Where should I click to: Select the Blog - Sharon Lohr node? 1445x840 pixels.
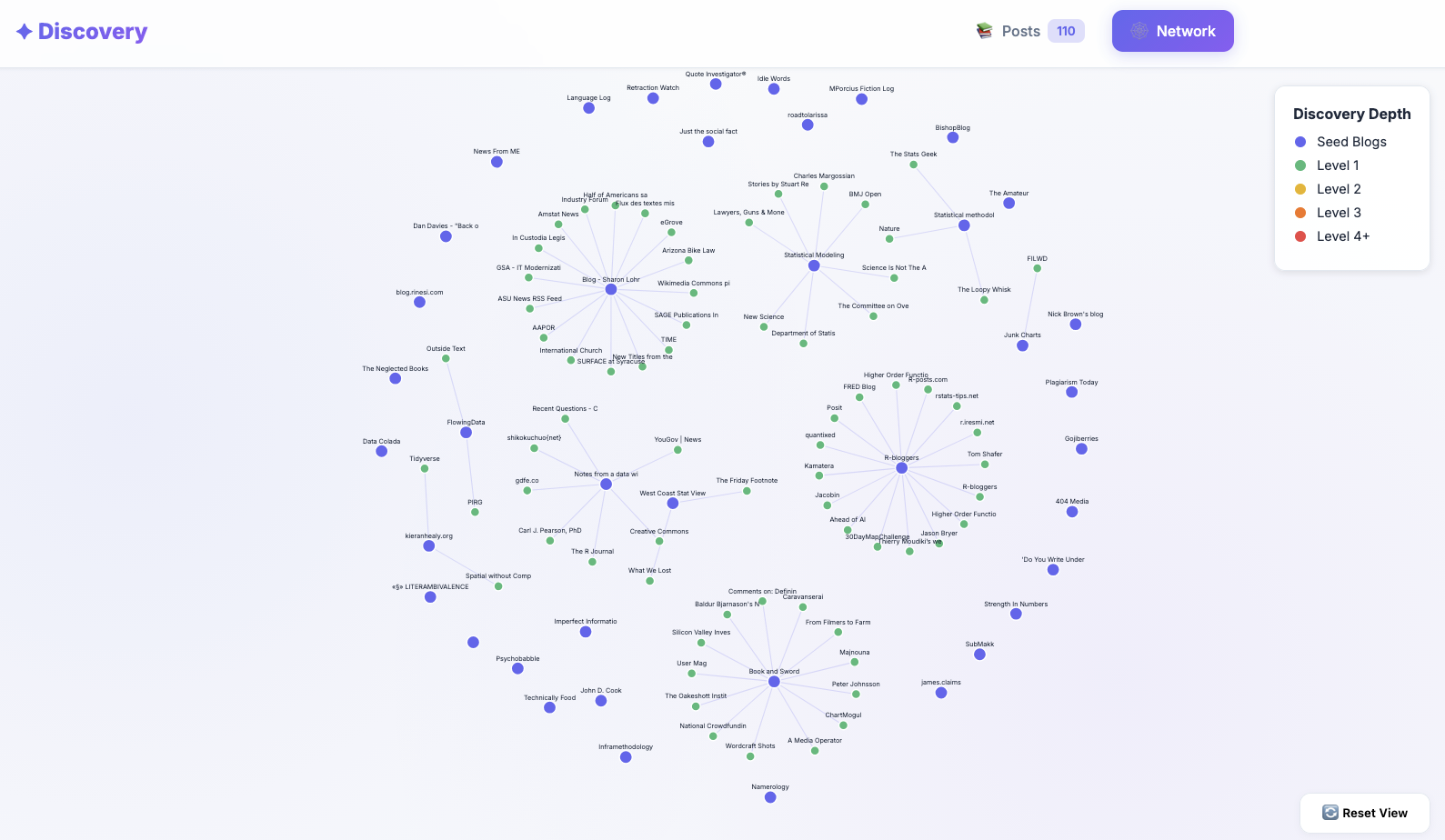(x=611, y=288)
